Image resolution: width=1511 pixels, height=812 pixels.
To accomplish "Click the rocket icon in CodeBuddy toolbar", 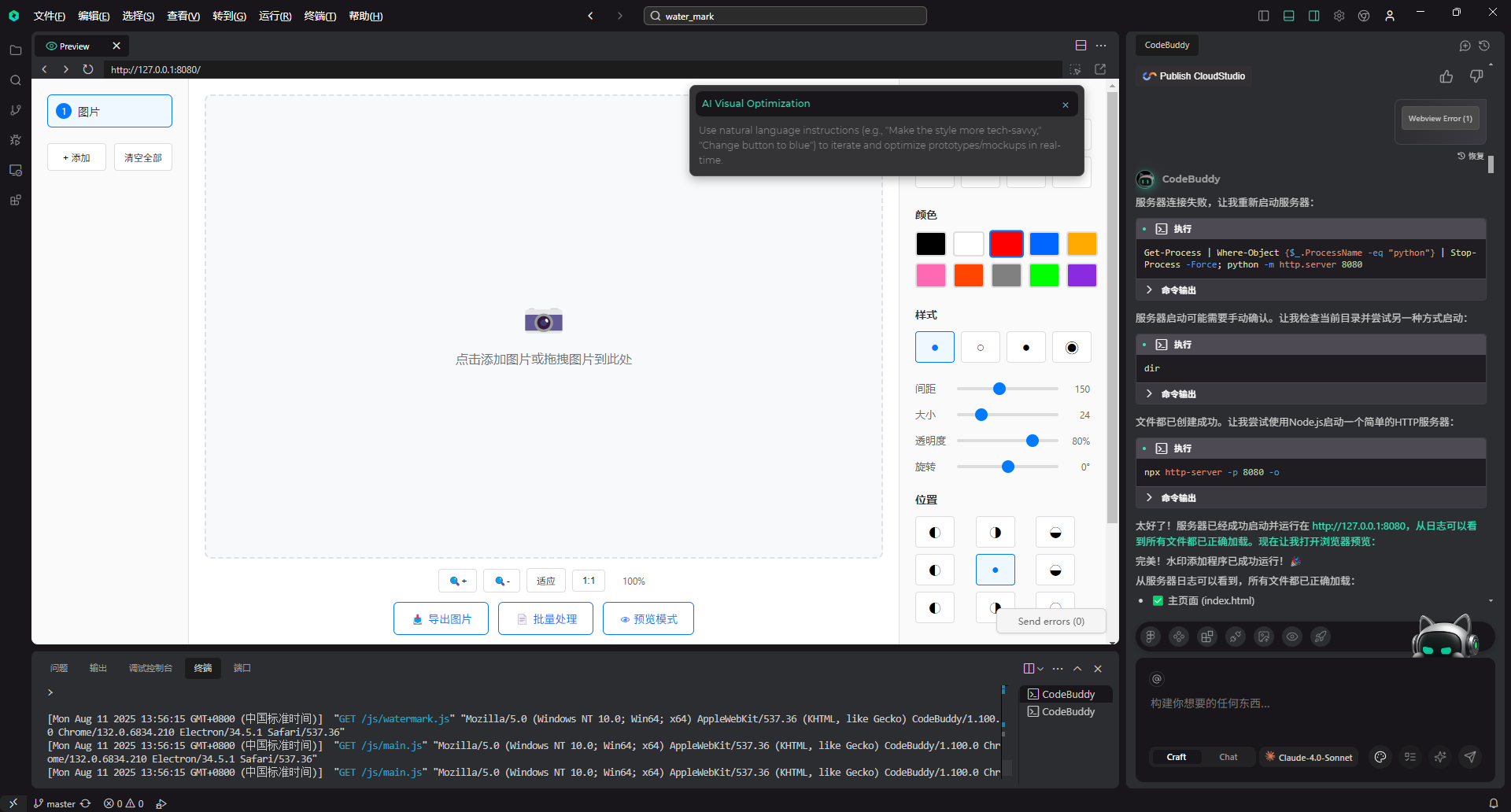I will (1321, 637).
